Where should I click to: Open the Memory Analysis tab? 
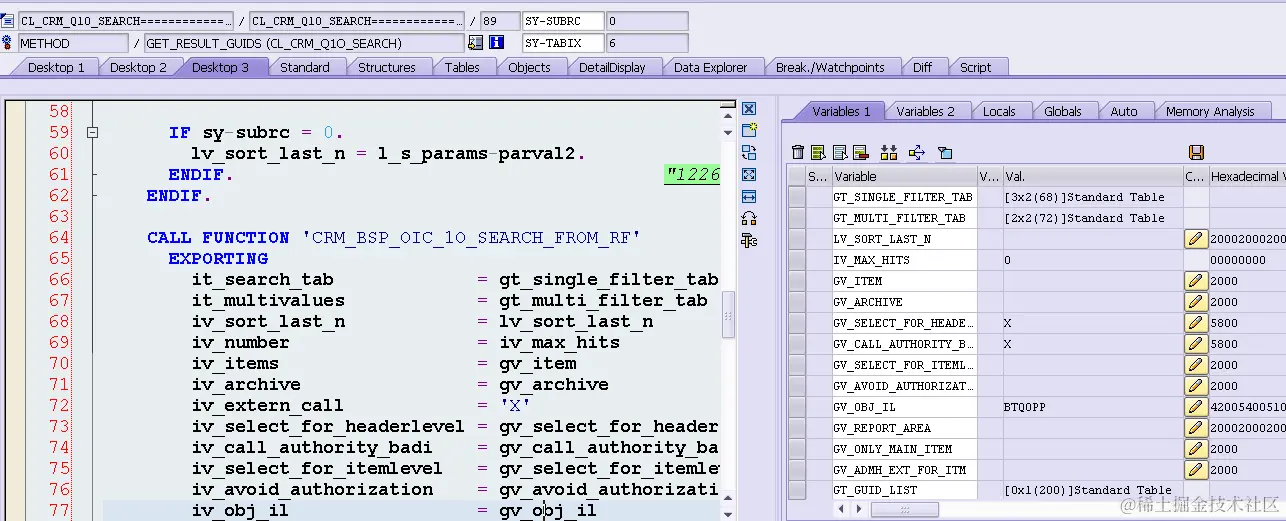[1210, 111]
